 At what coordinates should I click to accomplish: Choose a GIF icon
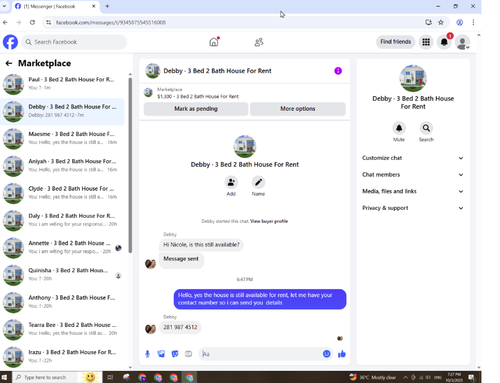click(x=188, y=354)
